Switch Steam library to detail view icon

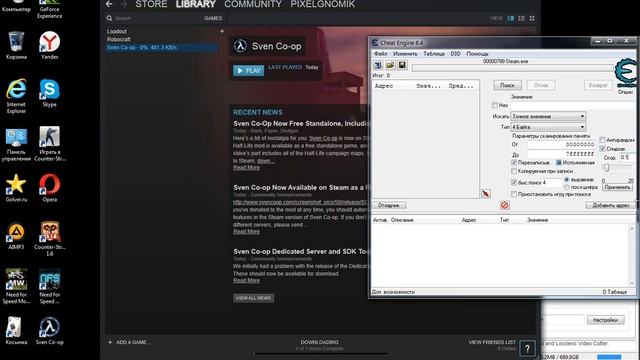click(x=510, y=18)
